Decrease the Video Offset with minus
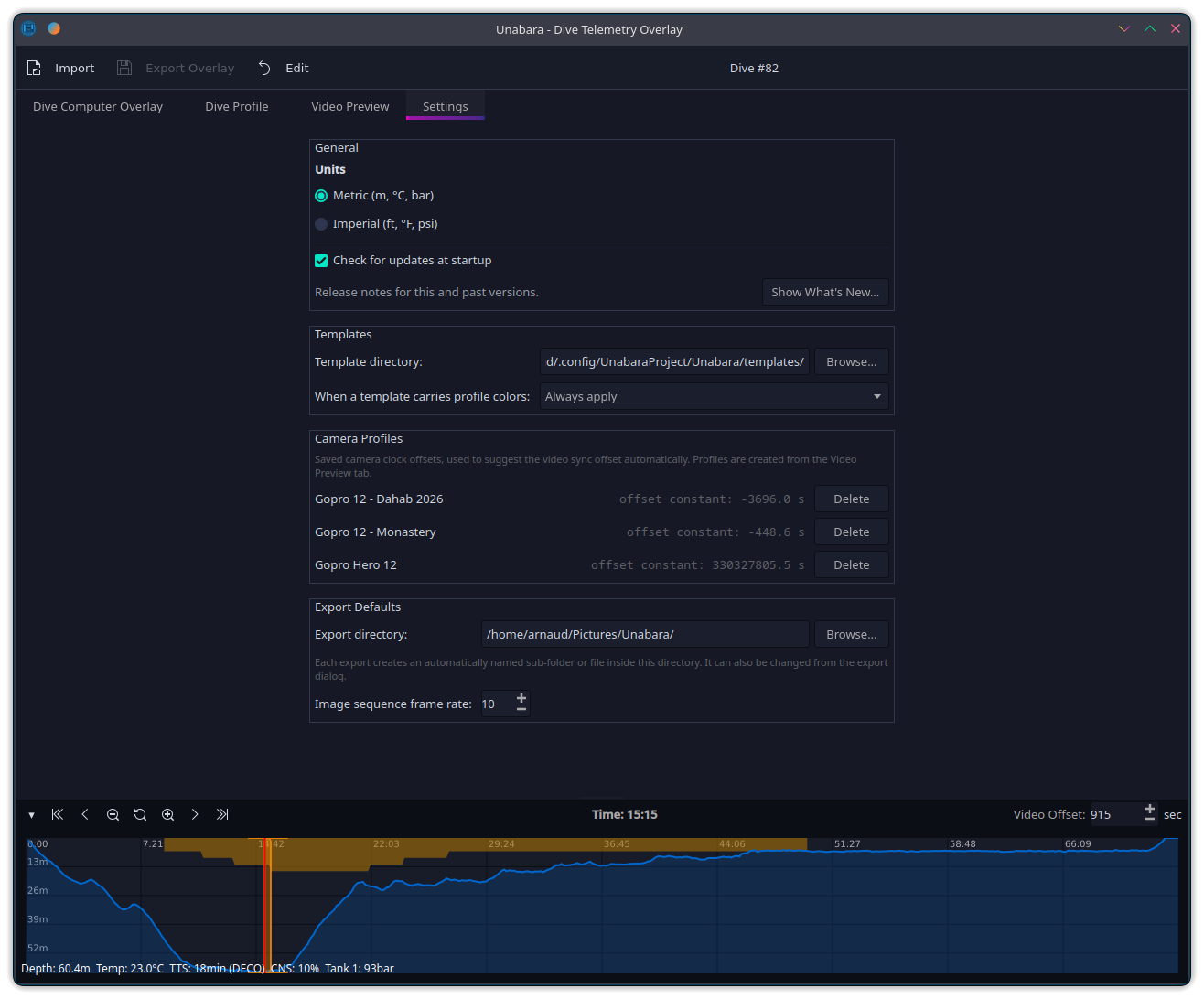The height and width of the screenshot is (999, 1204). point(1150,820)
